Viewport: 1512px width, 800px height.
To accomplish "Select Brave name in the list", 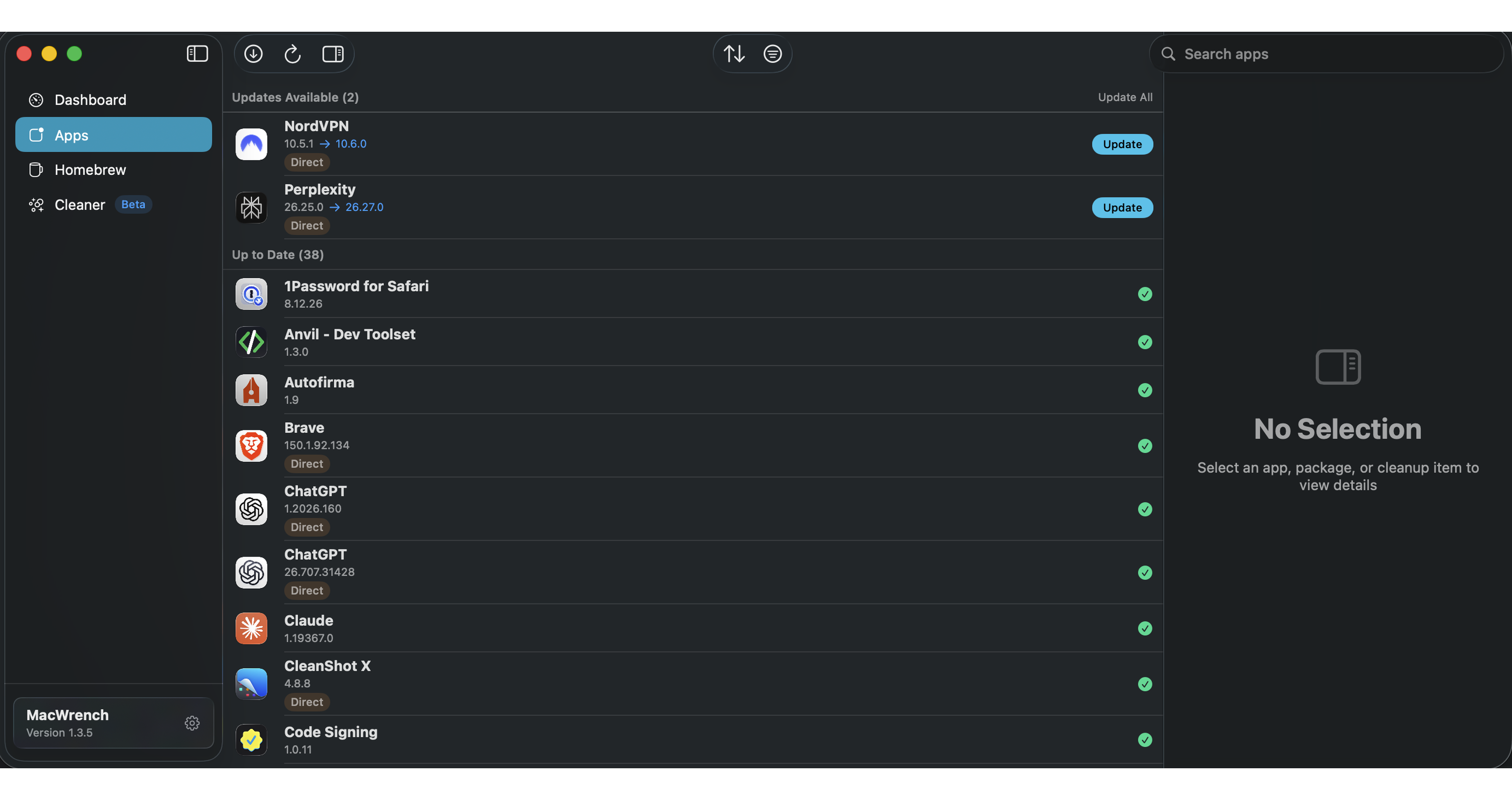I will (x=304, y=428).
